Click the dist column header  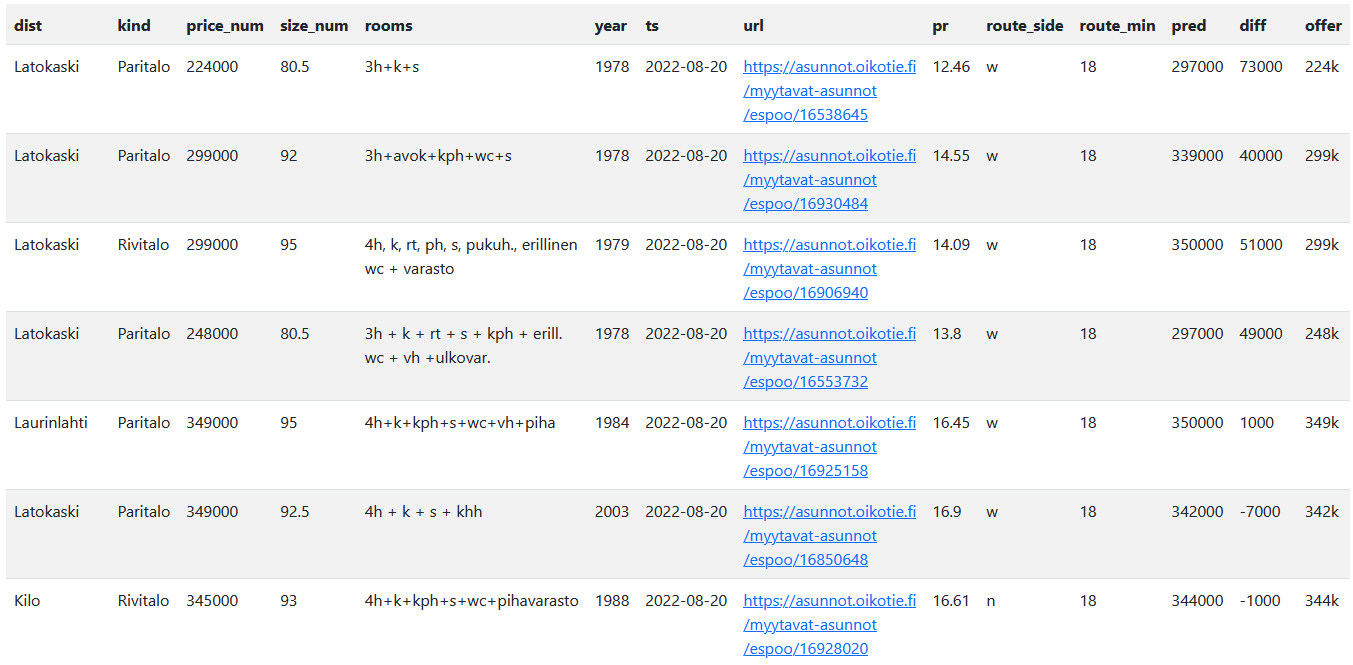[28, 26]
